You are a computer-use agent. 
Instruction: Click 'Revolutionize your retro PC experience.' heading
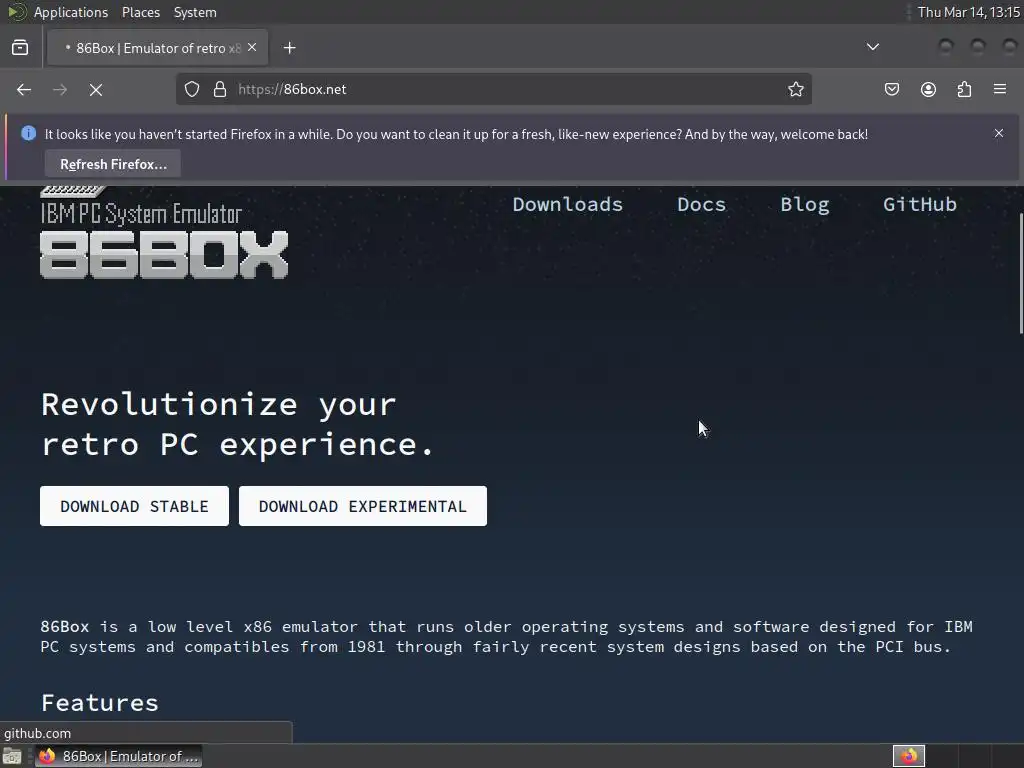pyautogui.click(x=237, y=424)
